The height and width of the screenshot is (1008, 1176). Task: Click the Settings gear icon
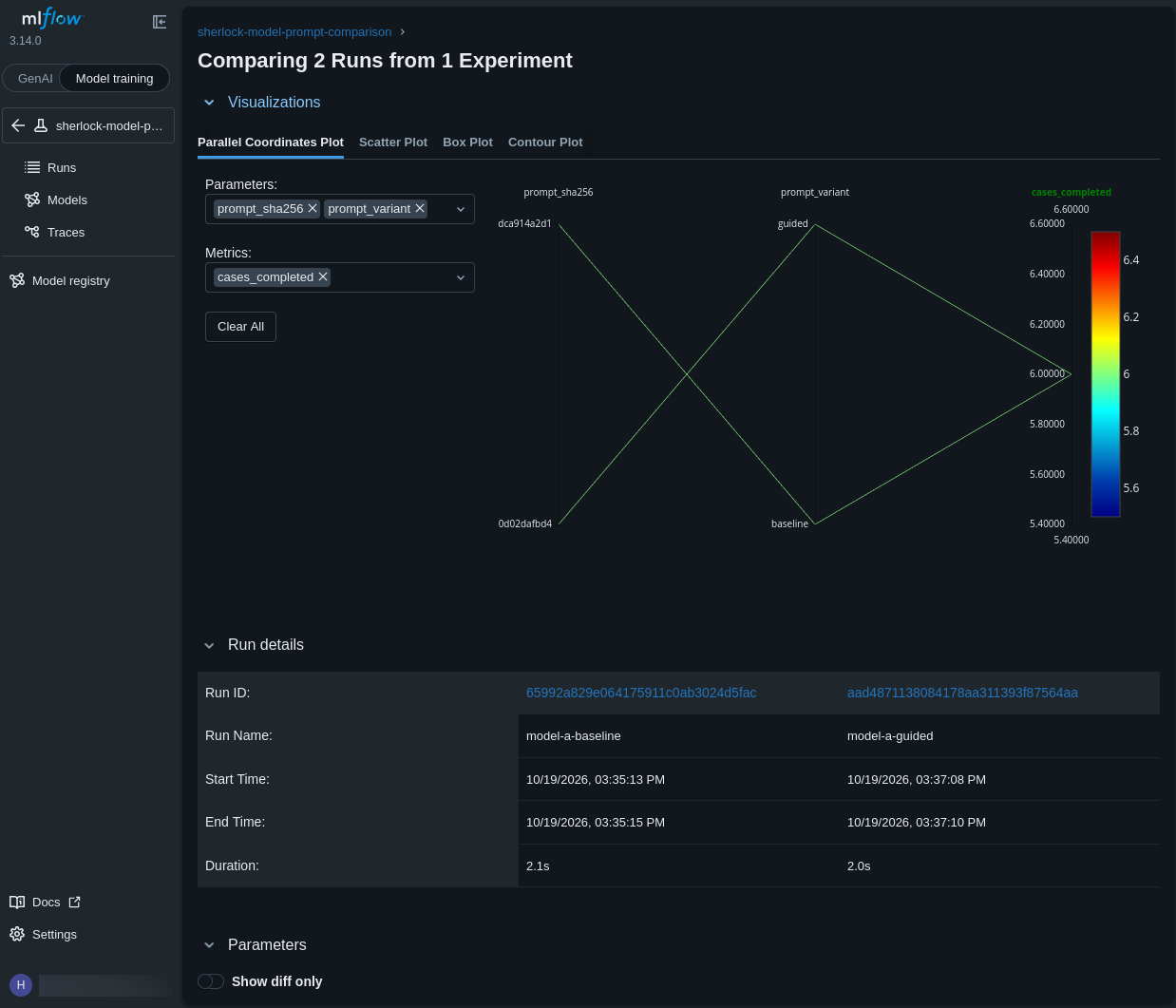pyautogui.click(x=17, y=935)
